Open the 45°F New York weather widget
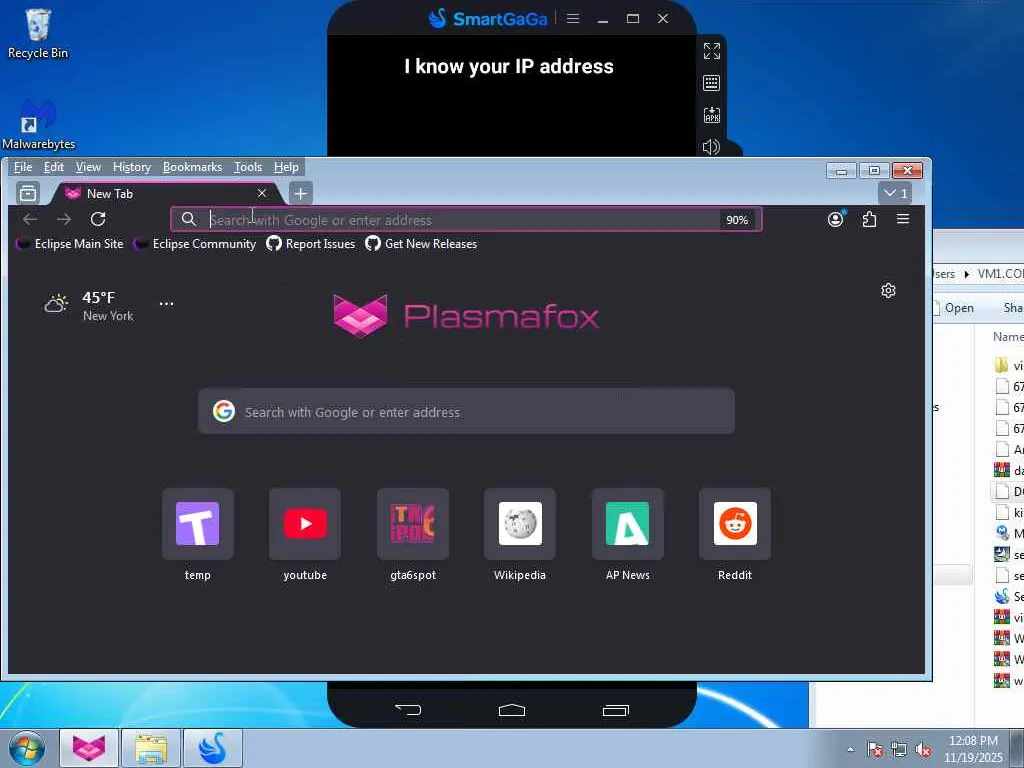 click(89, 306)
